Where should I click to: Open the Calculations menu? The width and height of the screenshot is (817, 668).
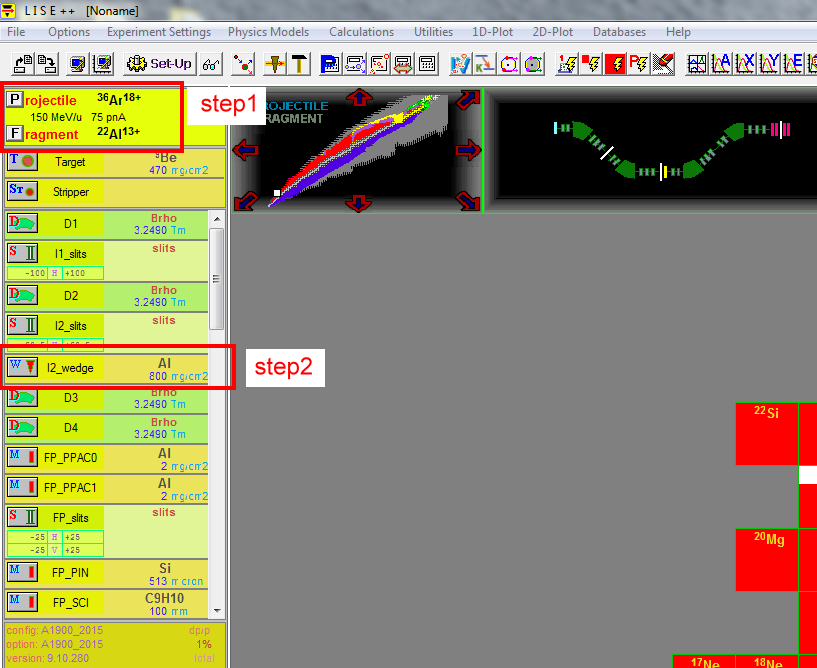(x=361, y=32)
